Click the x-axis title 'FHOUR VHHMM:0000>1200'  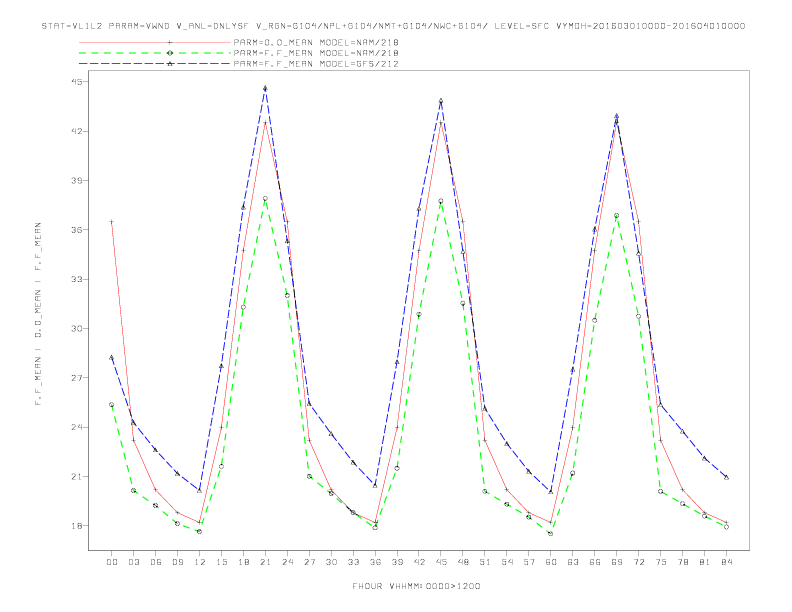click(x=416, y=586)
